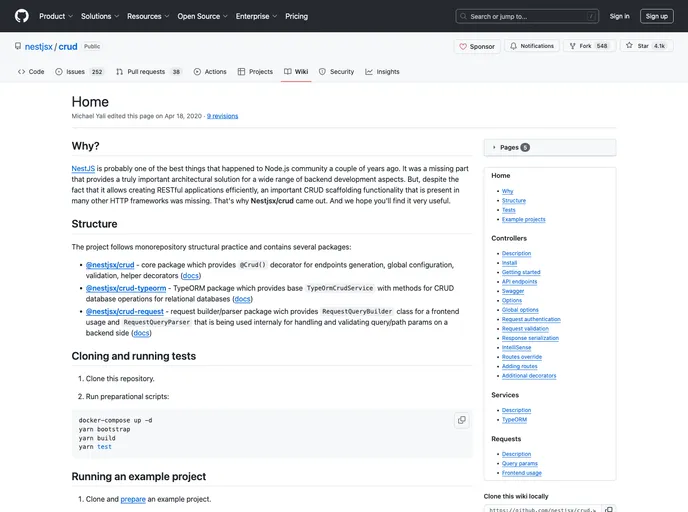This screenshot has height=512, width=688.
Task: Click the Sign in link
Action: pyautogui.click(x=620, y=16)
